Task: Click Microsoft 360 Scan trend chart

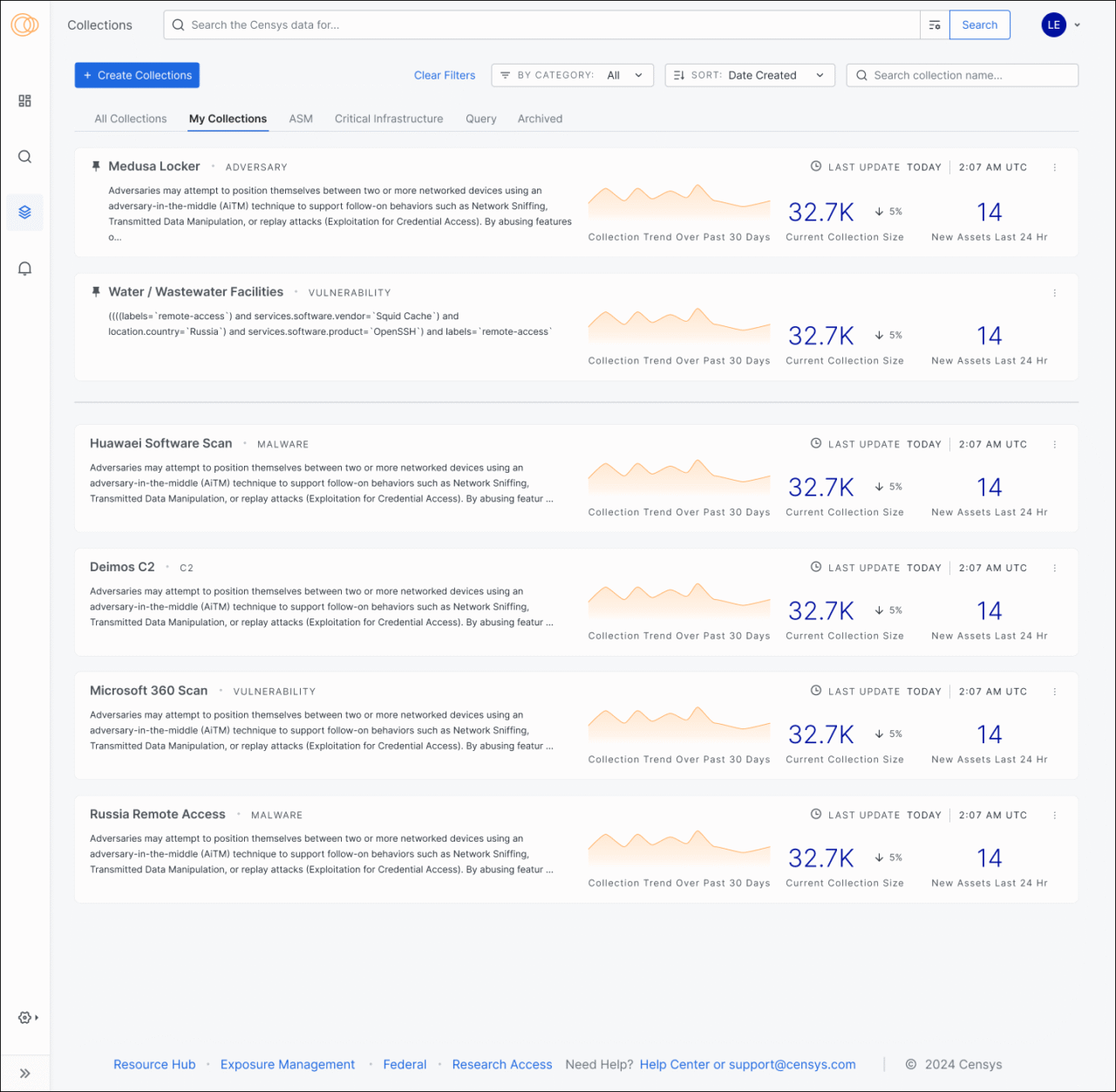Action: pyautogui.click(x=679, y=724)
